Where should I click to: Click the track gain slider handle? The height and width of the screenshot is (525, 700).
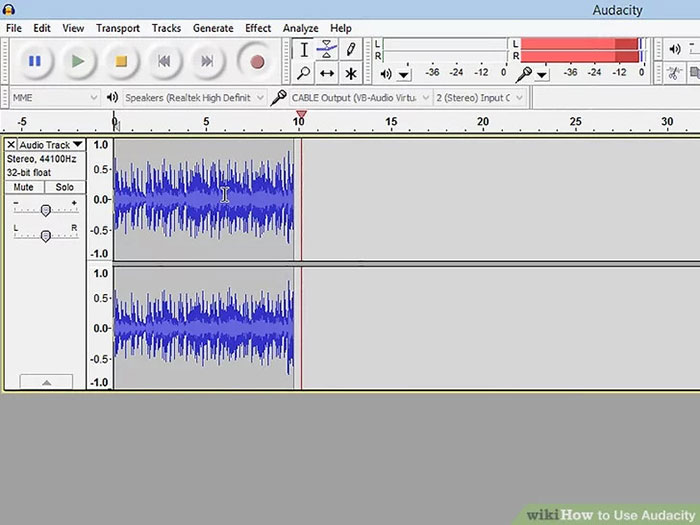[x=45, y=209]
